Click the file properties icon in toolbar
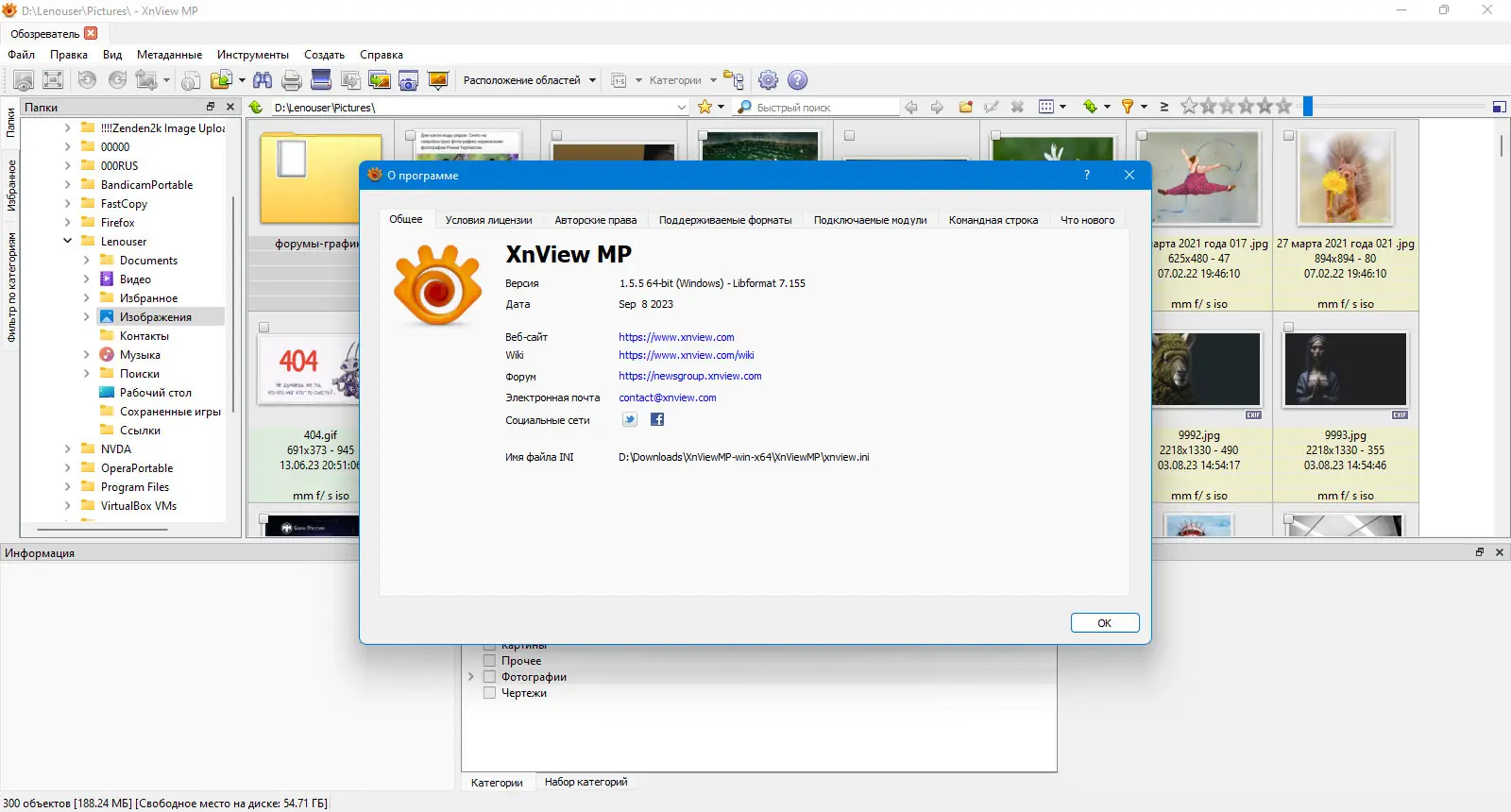 pyautogui.click(x=191, y=80)
